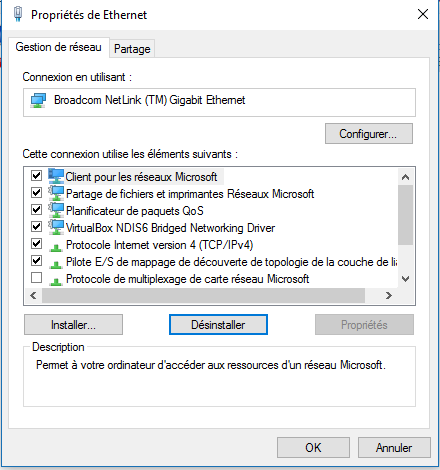Click the Installer... button
This screenshot has height=470, width=440.
[73, 325]
